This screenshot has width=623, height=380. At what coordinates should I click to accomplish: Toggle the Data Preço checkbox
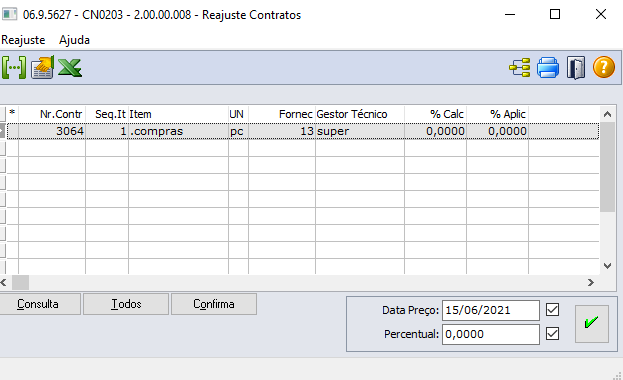point(552,310)
